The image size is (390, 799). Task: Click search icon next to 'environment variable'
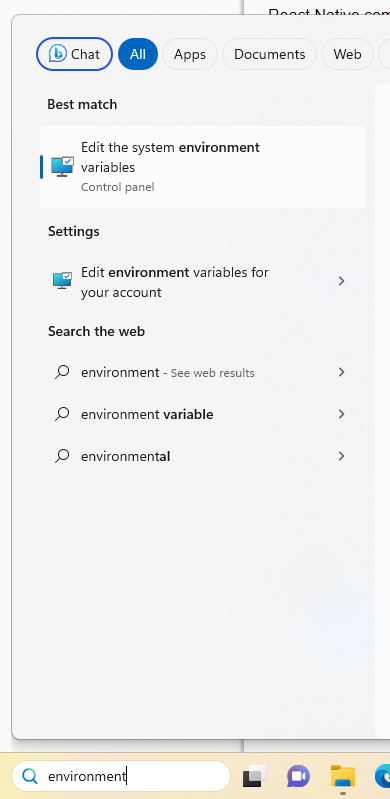(62, 414)
